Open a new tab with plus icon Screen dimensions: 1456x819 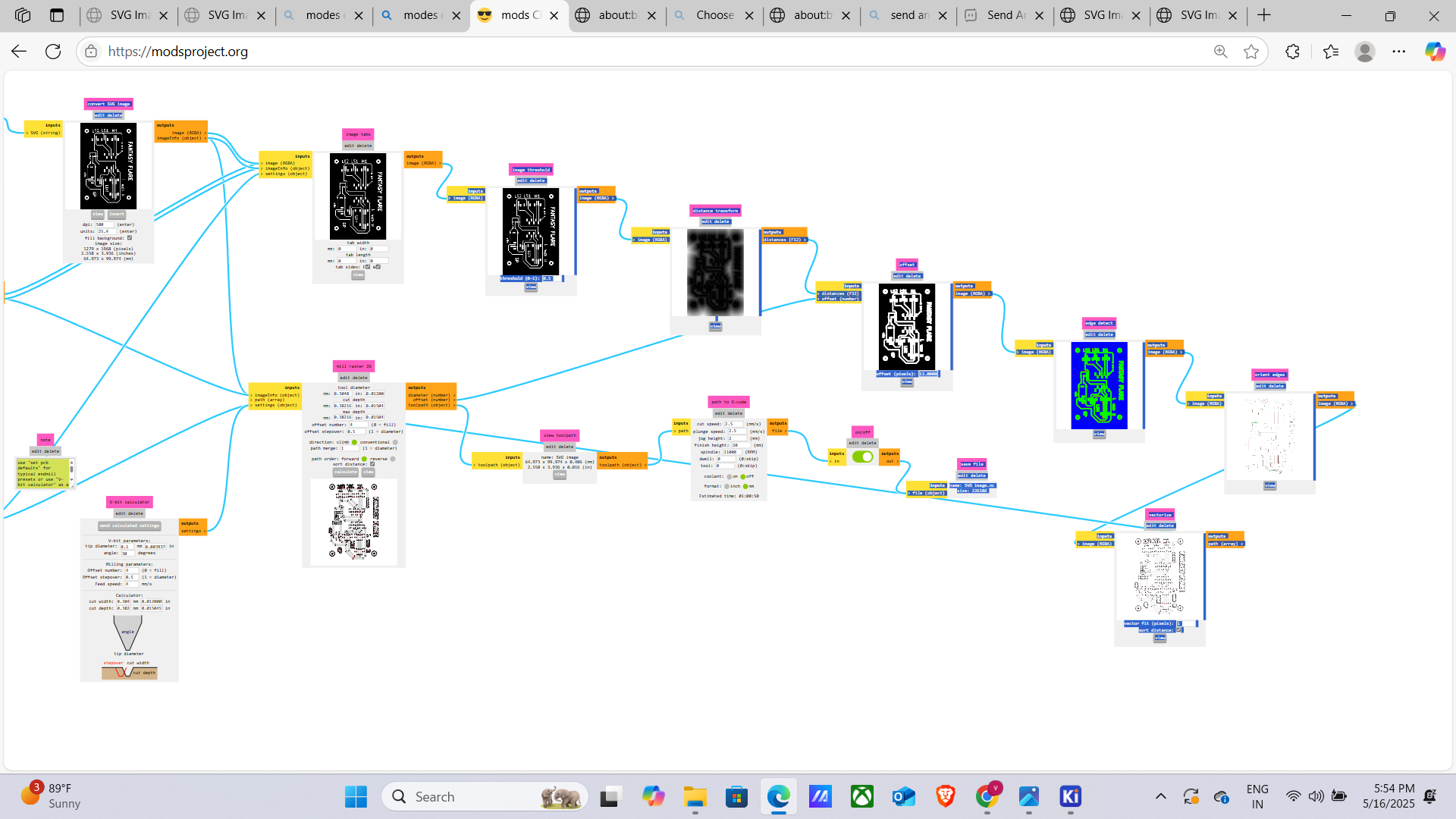(1264, 15)
